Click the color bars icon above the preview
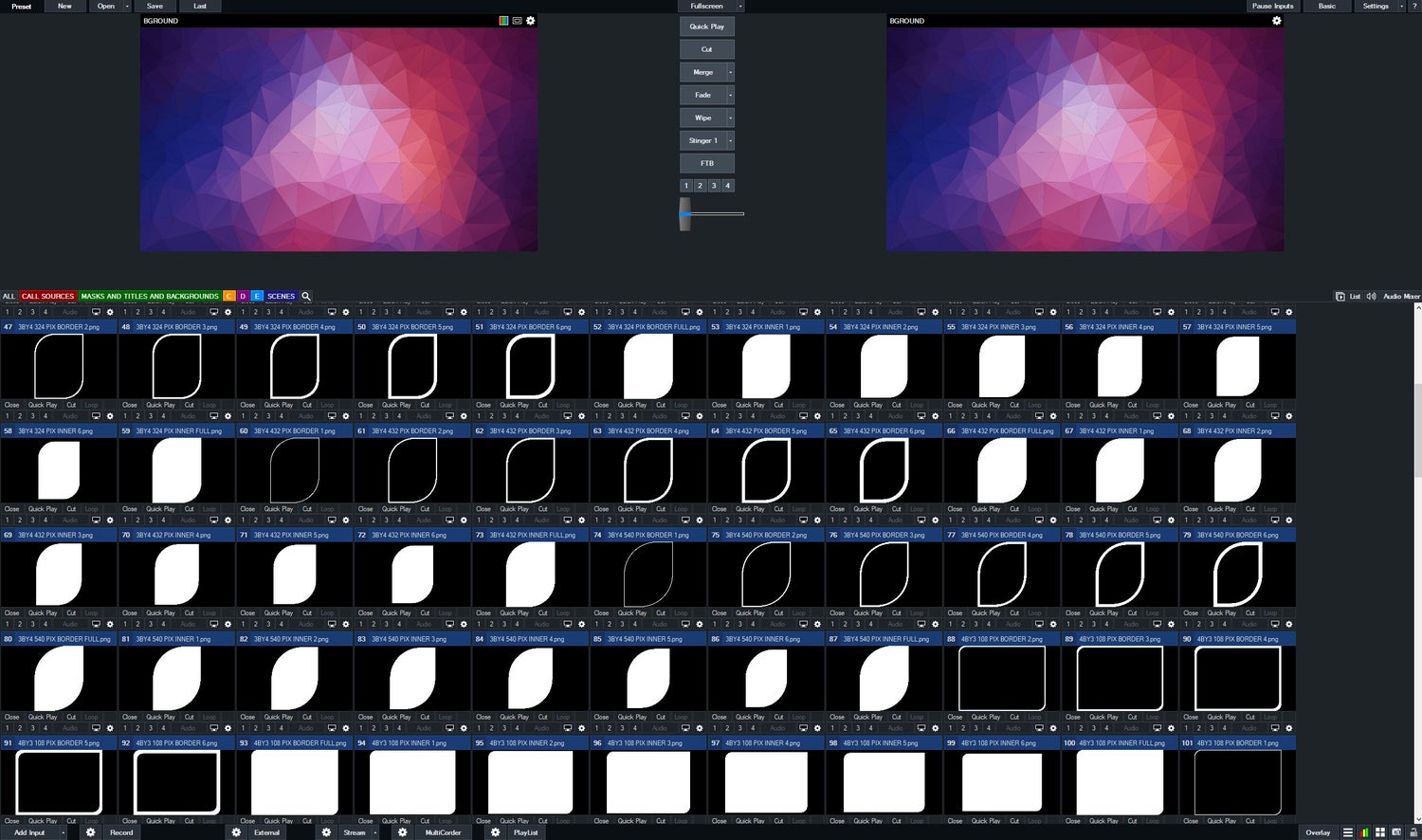Viewport: 1422px width, 840px height. pos(503,21)
